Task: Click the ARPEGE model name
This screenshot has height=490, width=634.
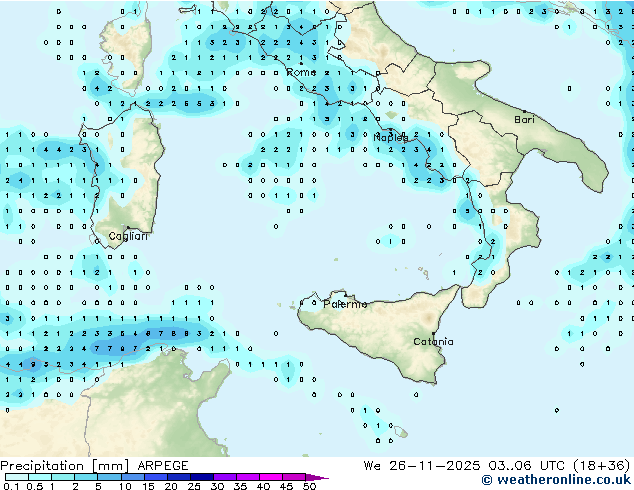Action: (x=163, y=466)
